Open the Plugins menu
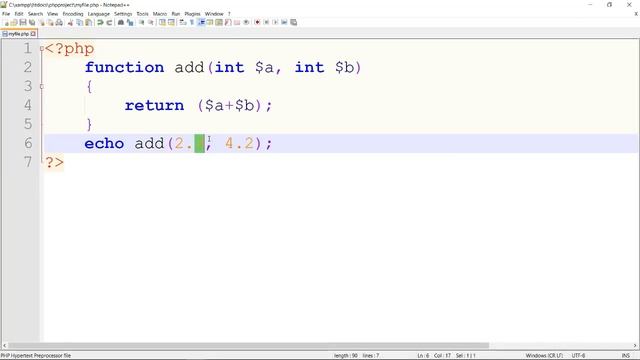Screen dimensions: 640x360 tap(192, 14)
